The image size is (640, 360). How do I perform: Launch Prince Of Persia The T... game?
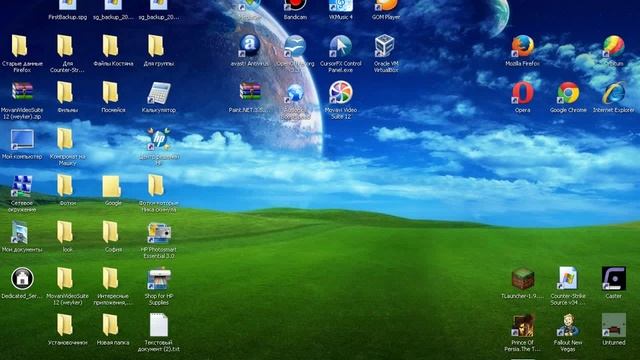pos(522,325)
